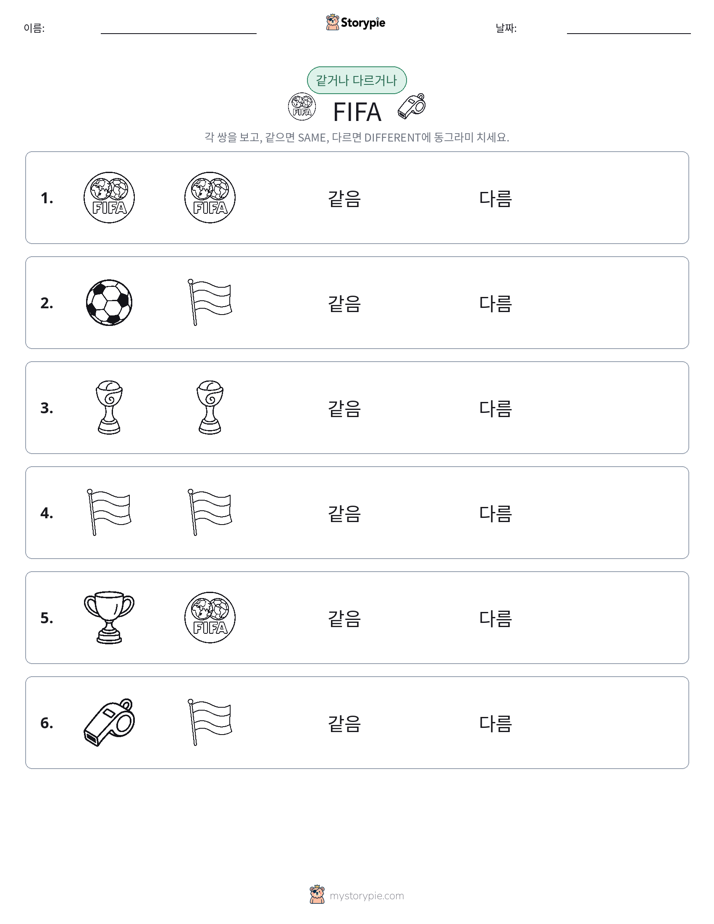
Task: Click the flag icon in row 2
Action: [210, 302]
